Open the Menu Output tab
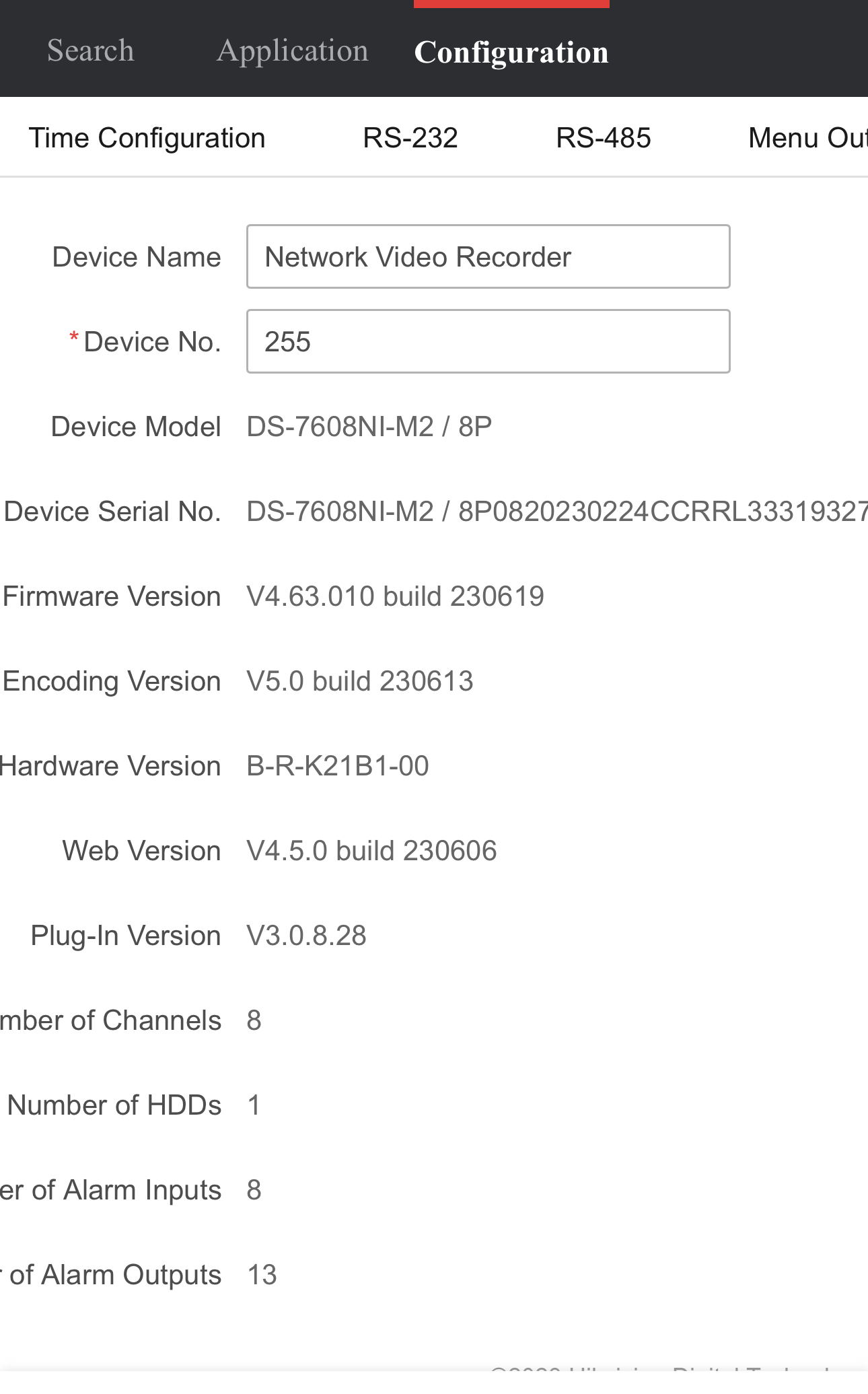Image resolution: width=868 pixels, height=1394 pixels. [807, 138]
